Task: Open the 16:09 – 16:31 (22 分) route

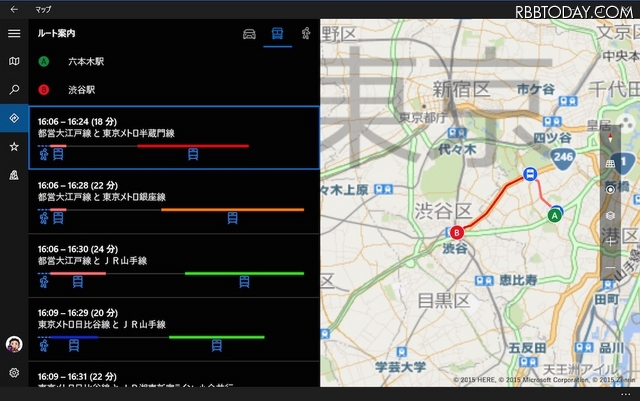Action: (x=174, y=374)
